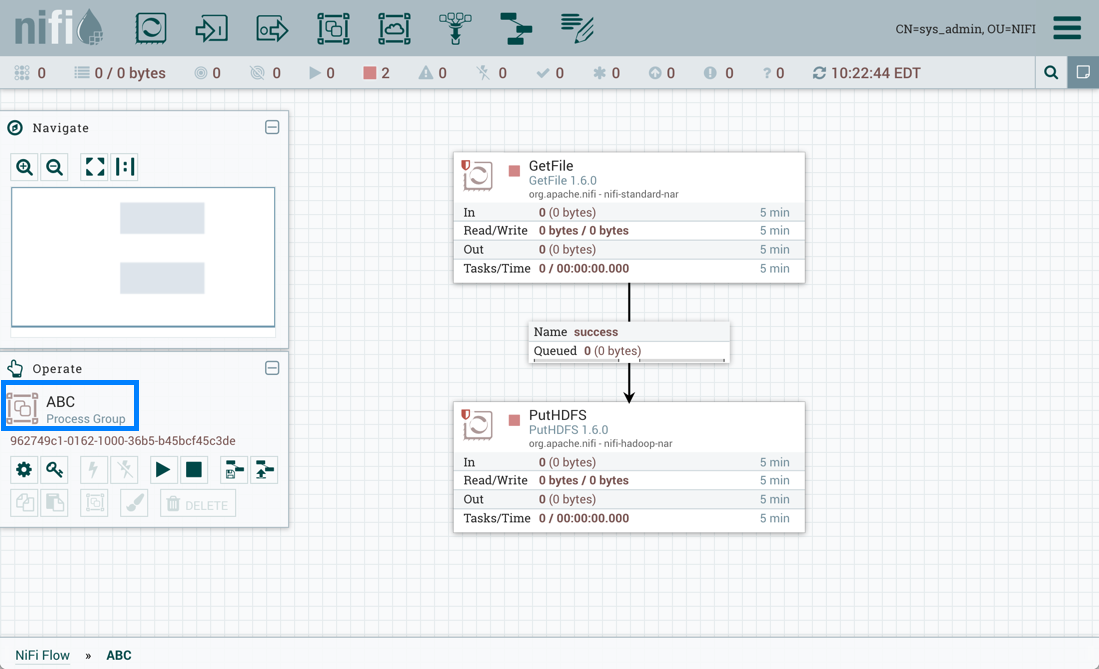
Task: Collapse the Navigate panel
Action: [x=272, y=128]
